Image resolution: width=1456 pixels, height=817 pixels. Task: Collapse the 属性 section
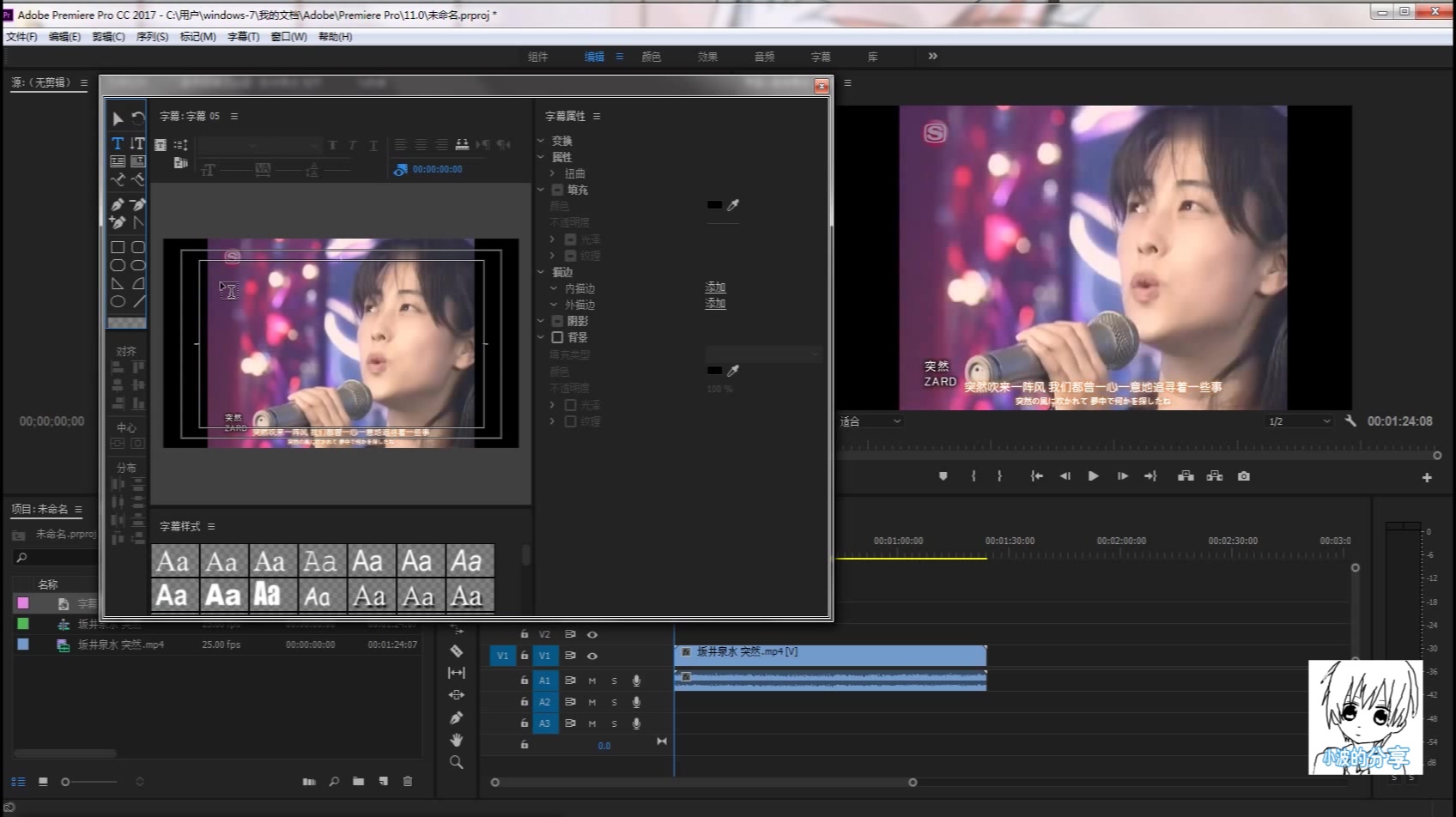[x=541, y=157]
